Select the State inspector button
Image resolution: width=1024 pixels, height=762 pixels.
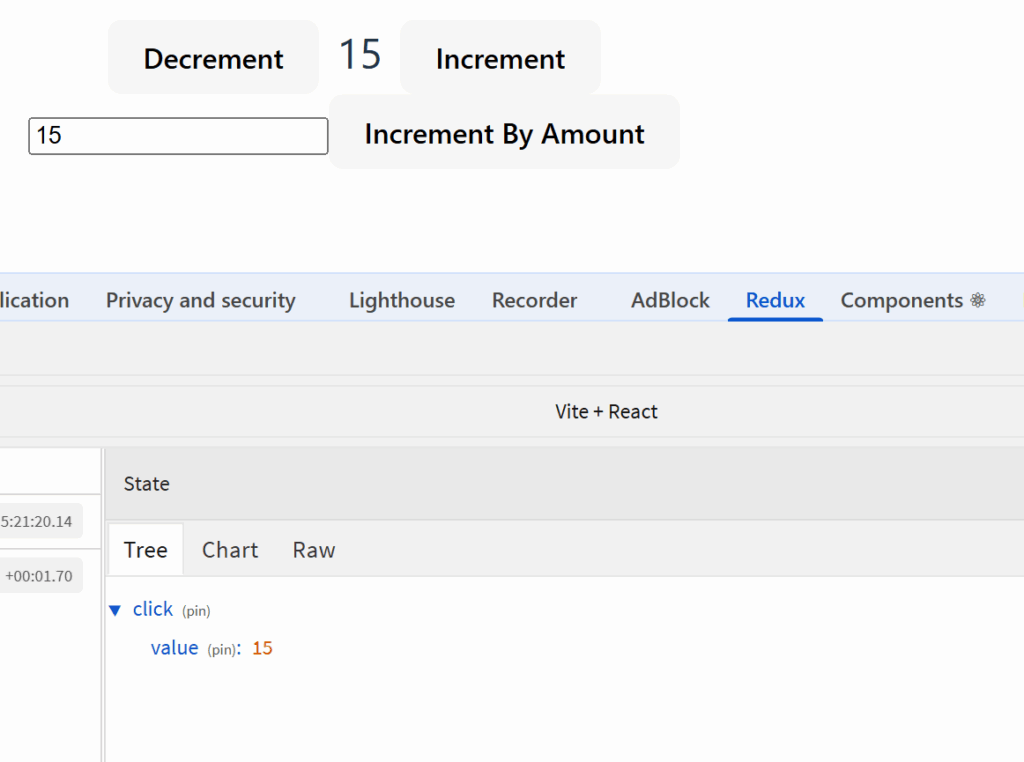point(147,484)
